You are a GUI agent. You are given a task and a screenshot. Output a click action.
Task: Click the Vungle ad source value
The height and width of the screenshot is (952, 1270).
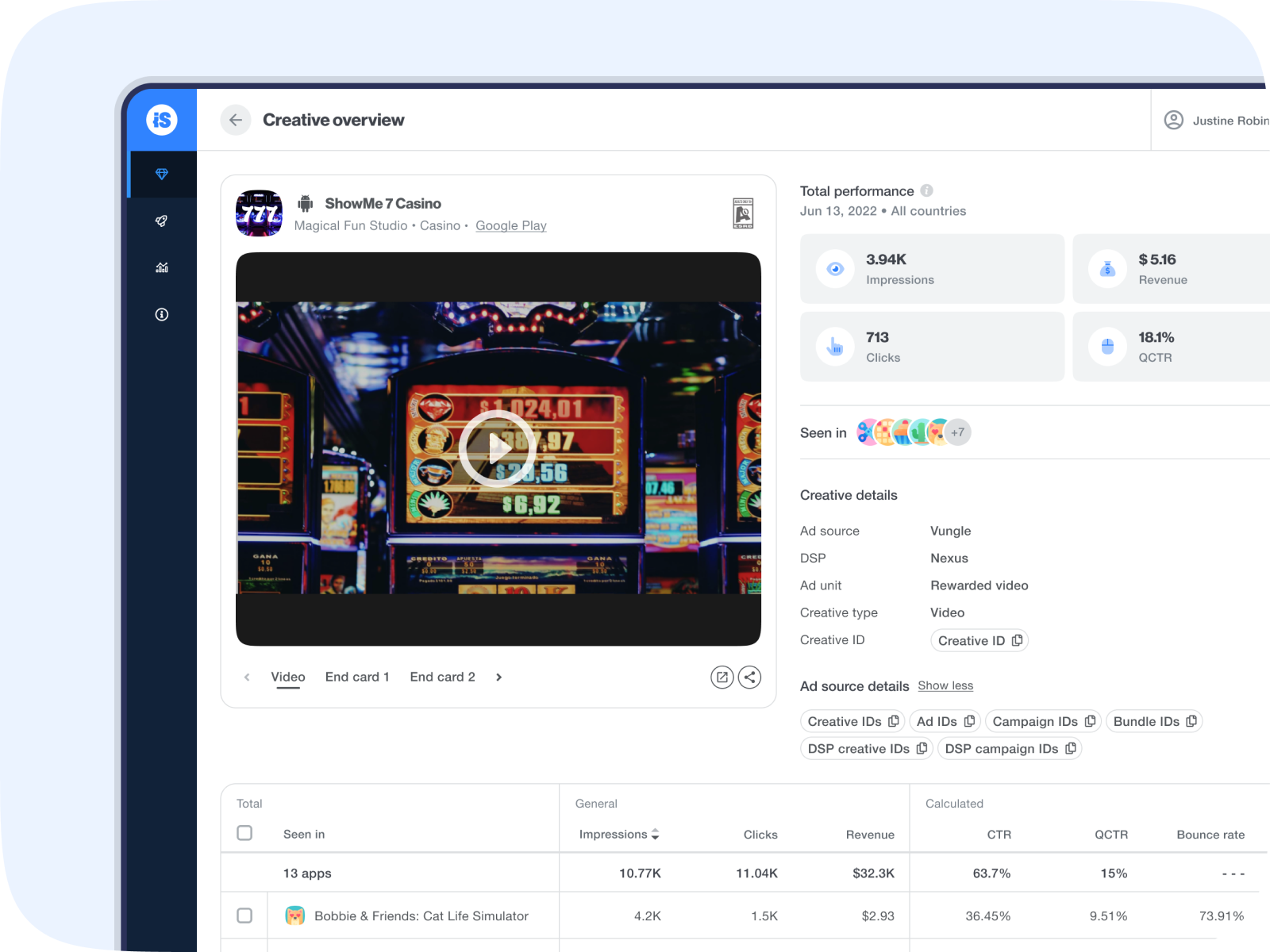click(950, 531)
